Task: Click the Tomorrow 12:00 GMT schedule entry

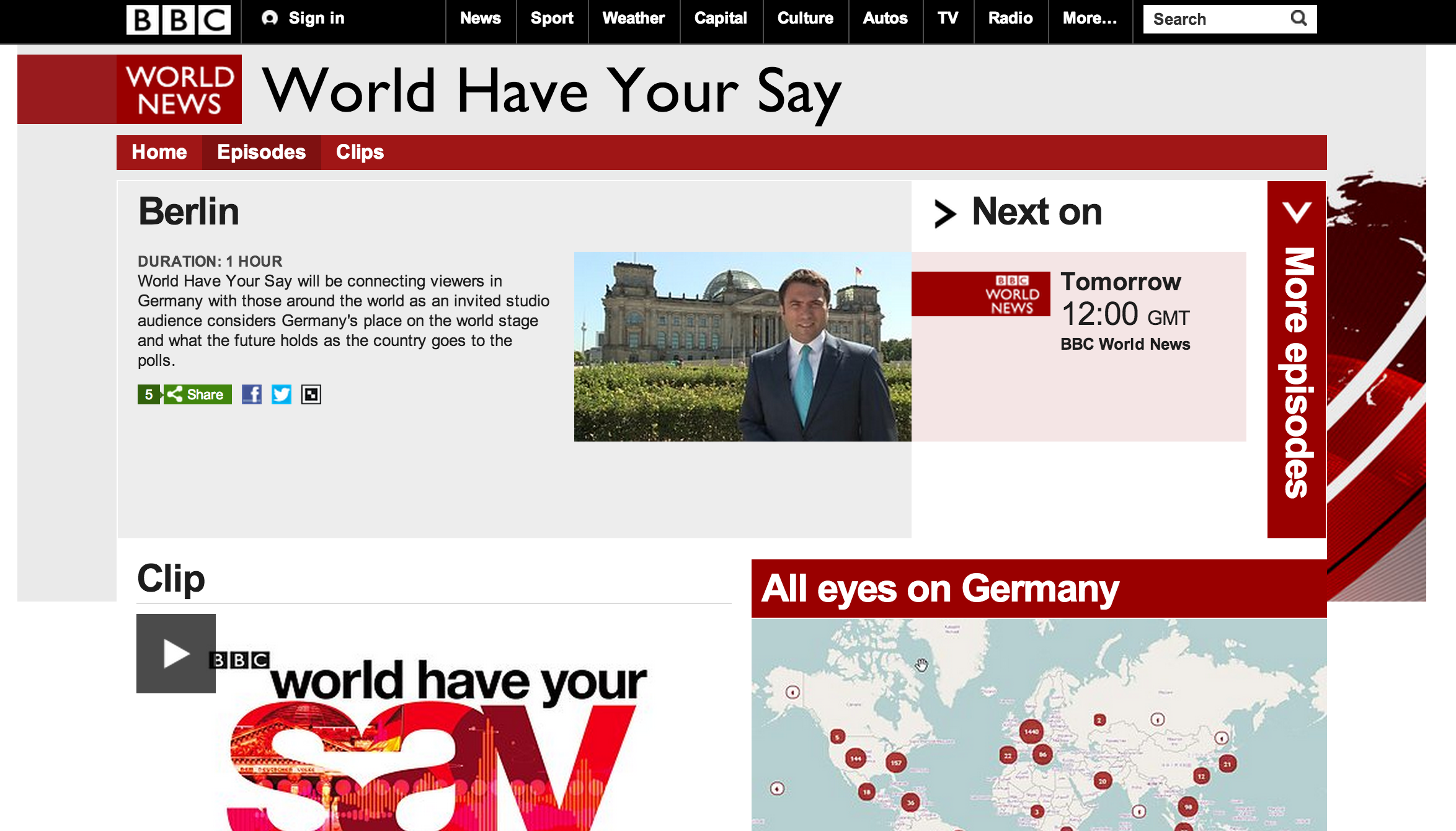Action: tap(1125, 300)
